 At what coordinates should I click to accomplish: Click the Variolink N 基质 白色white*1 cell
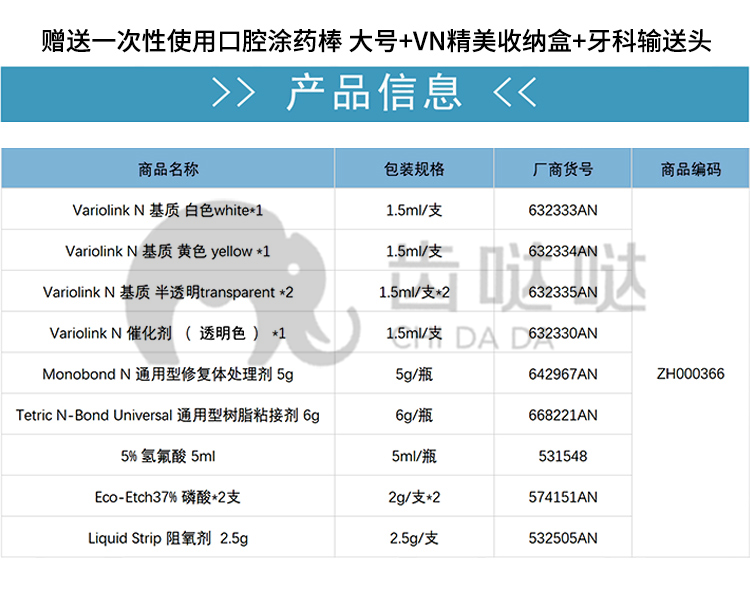(168, 210)
